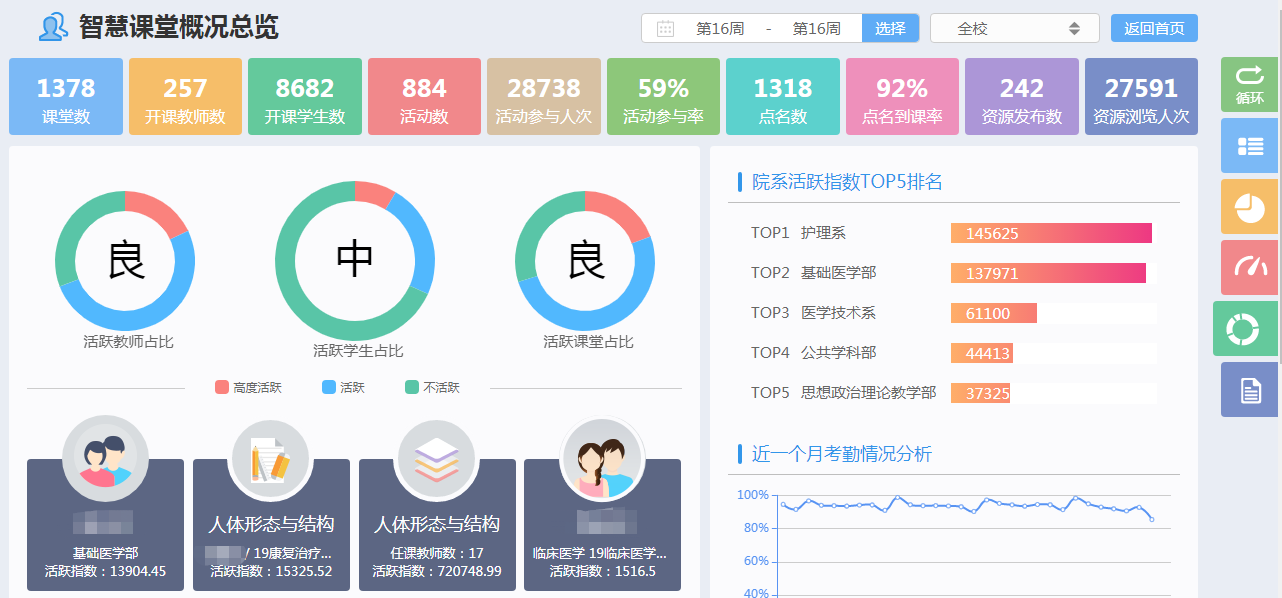Select the 课堂数 1378 stat tile
This screenshot has width=1282, height=598.
[66, 97]
